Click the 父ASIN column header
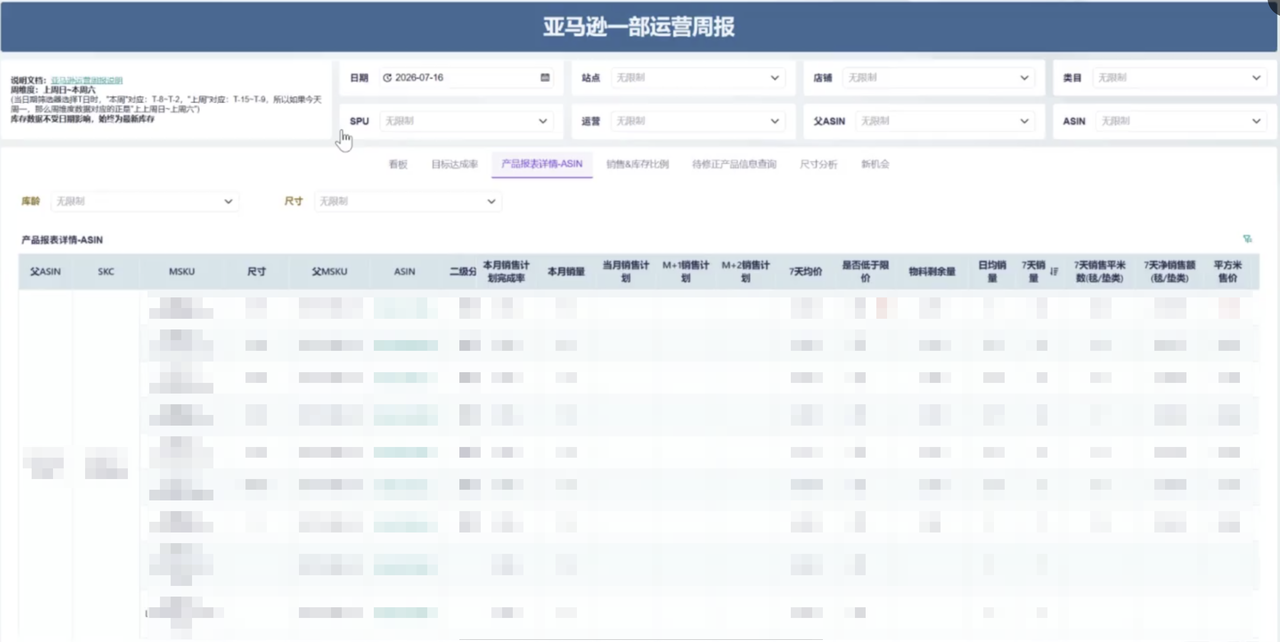This screenshot has width=1280, height=642. pos(45,271)
